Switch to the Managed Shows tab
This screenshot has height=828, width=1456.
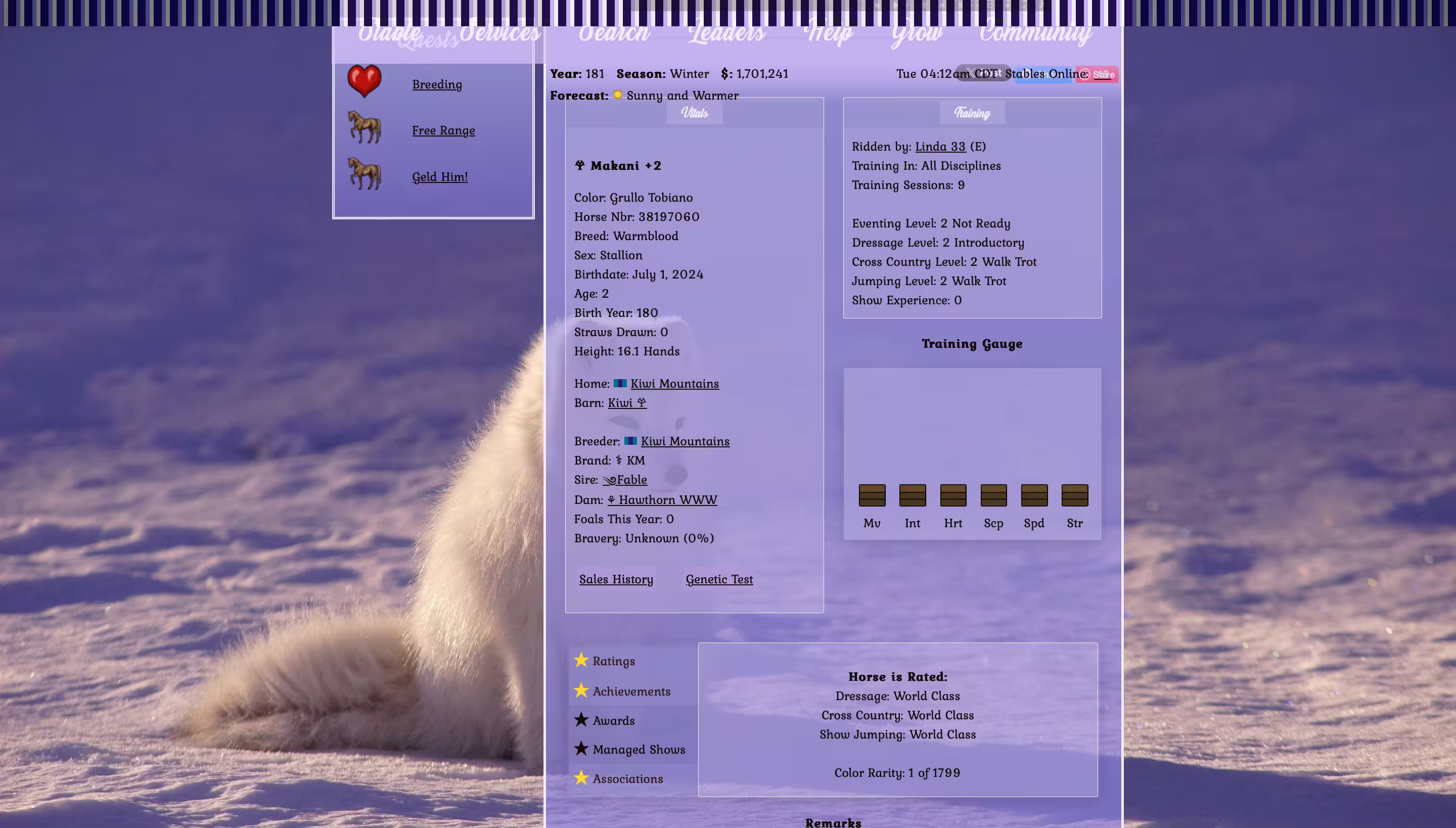point(639,750)
